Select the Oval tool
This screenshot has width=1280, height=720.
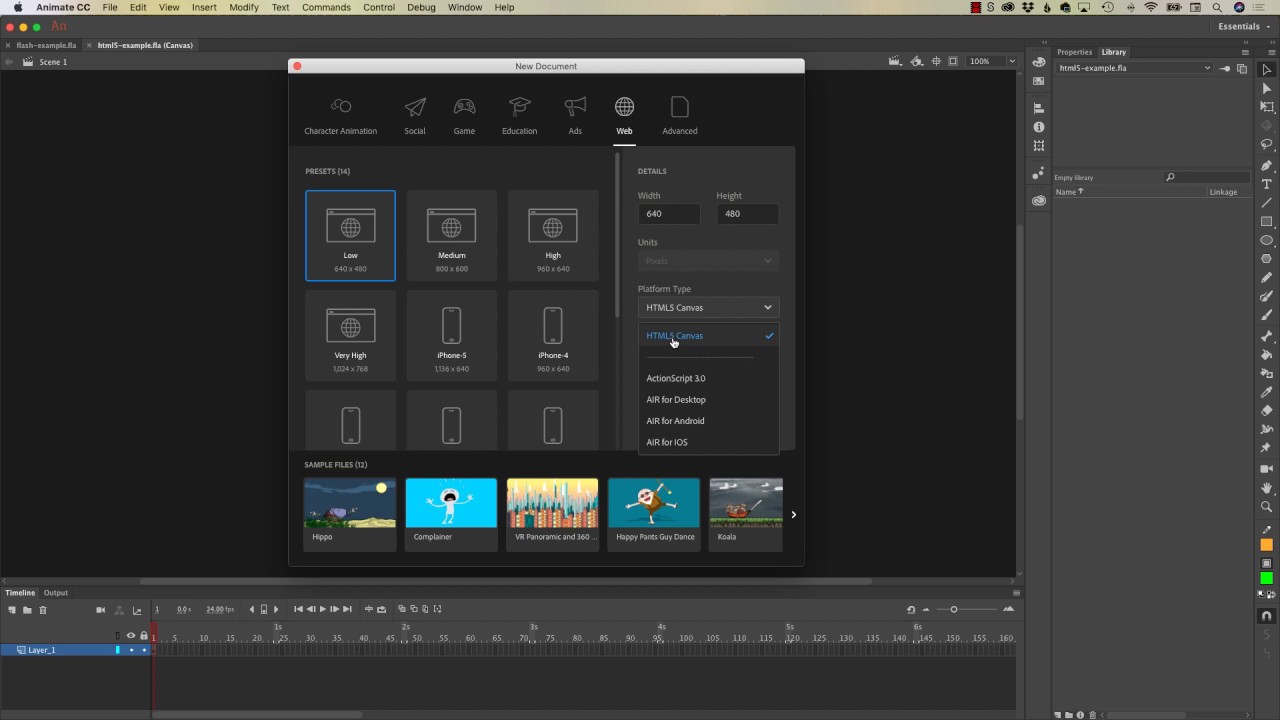coord(1266,241)
